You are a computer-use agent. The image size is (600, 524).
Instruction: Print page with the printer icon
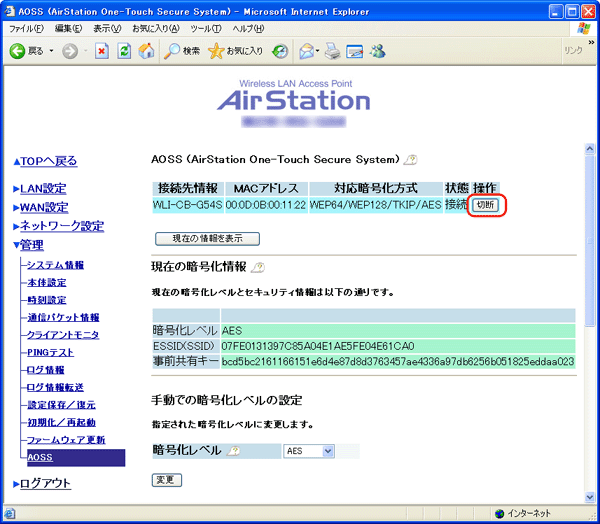click(x=333, y=51)
